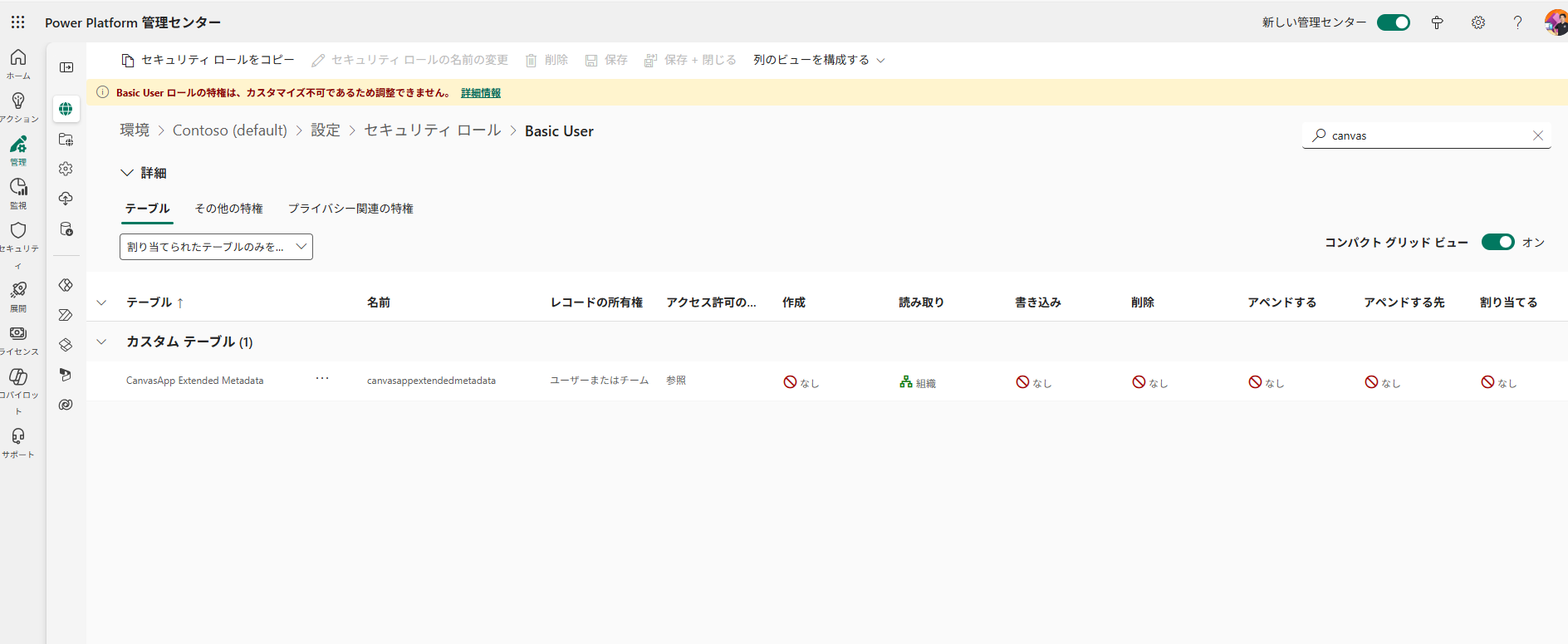Click セキュリティ ロールをコピー
This screenshot has width=1568, height=644.
pyautogui.click(x=208, y=60)
